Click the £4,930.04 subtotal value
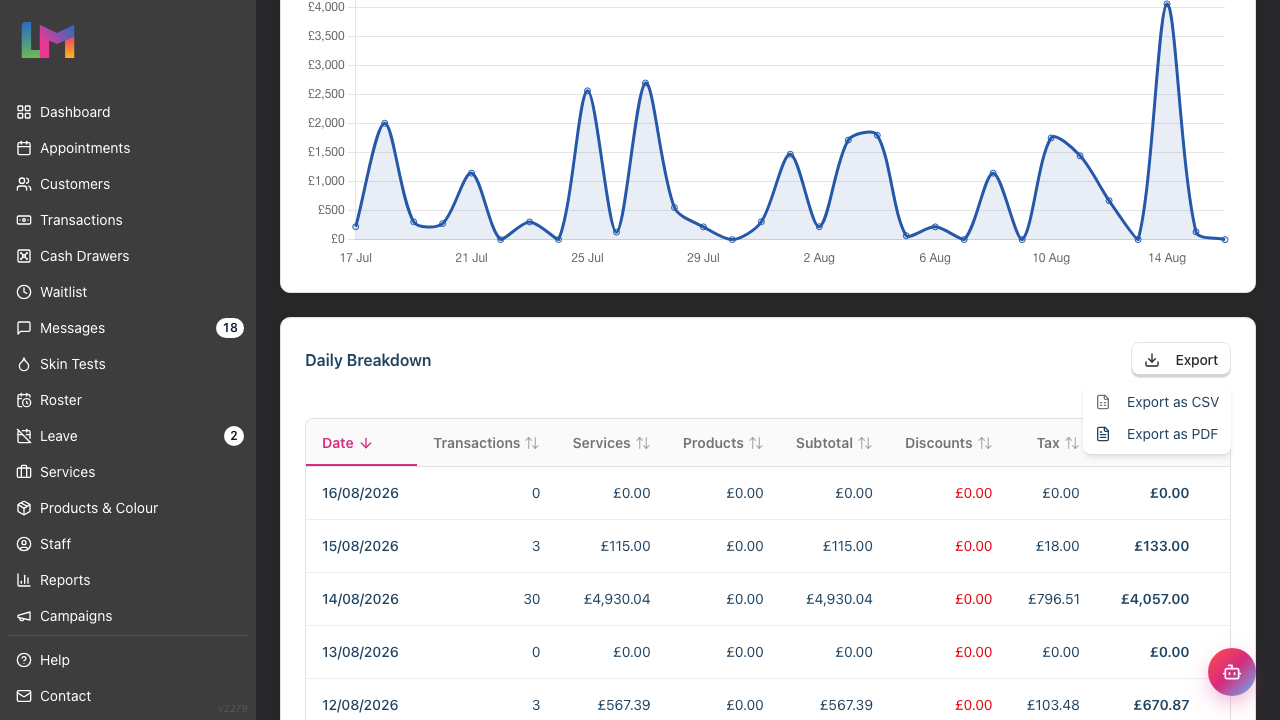The image size is (1280, 720). (839, 599)
